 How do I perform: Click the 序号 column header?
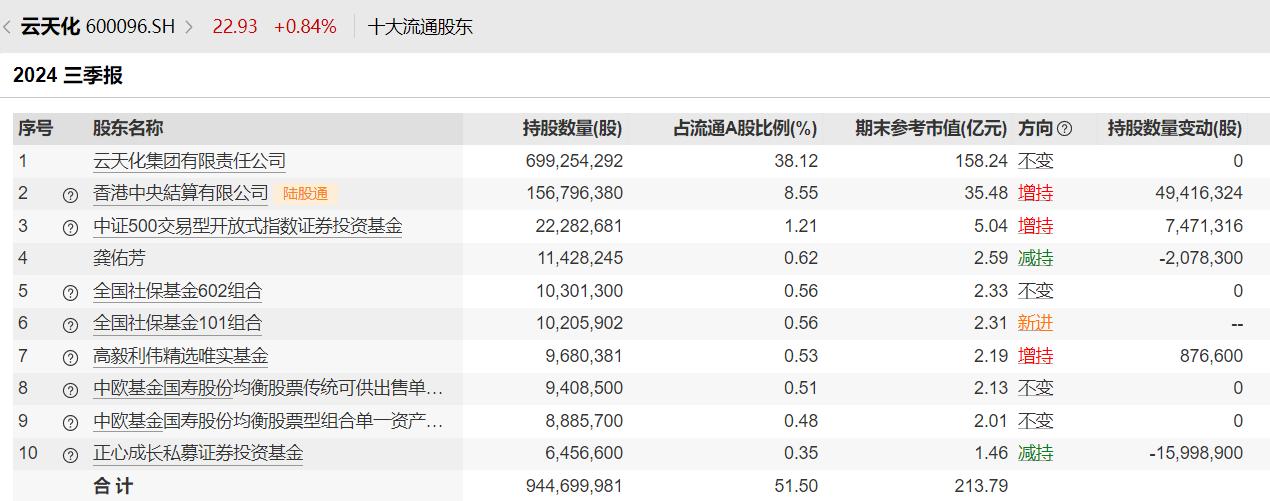[36, 128]
